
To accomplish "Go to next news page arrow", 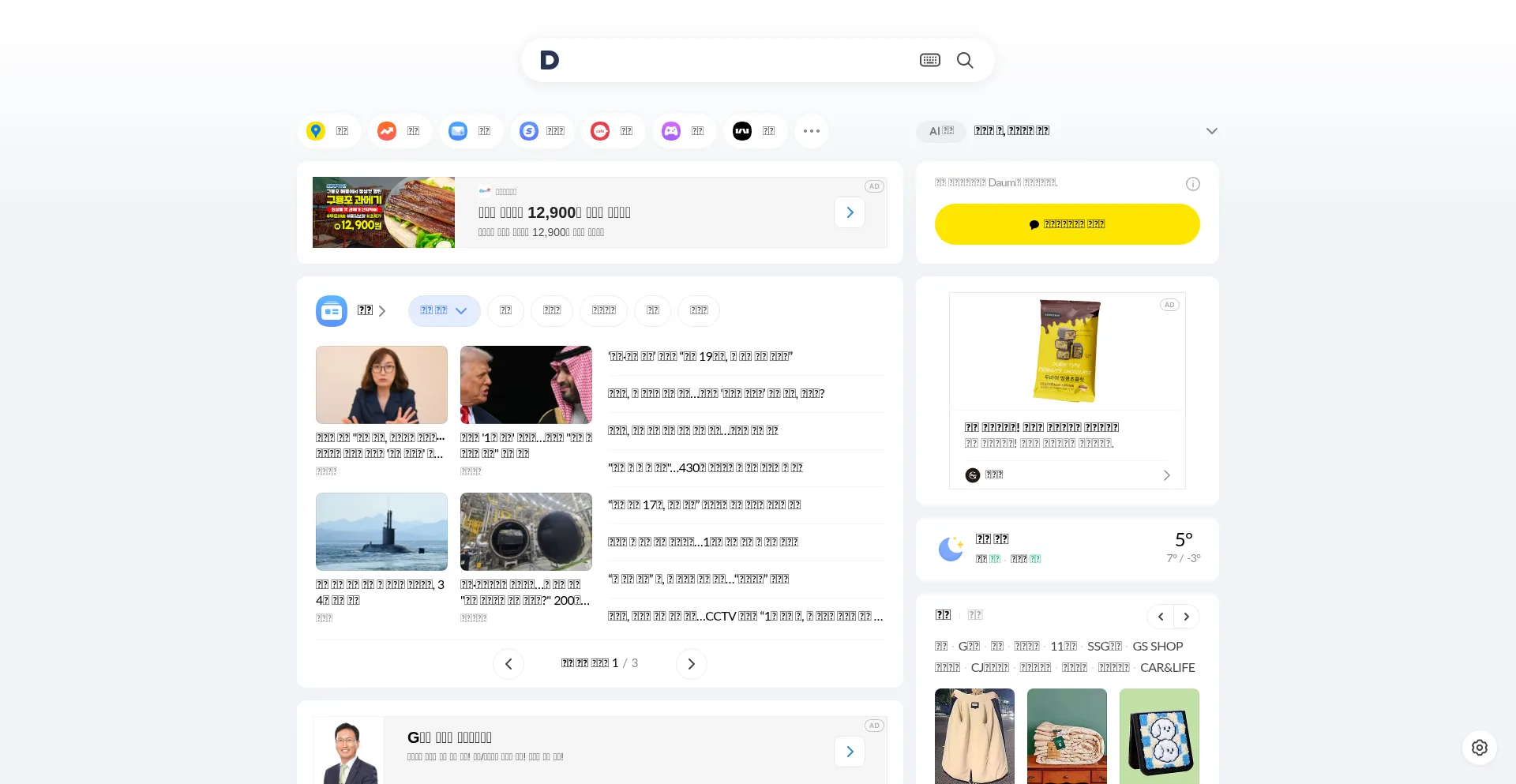I will pos(691,664).
